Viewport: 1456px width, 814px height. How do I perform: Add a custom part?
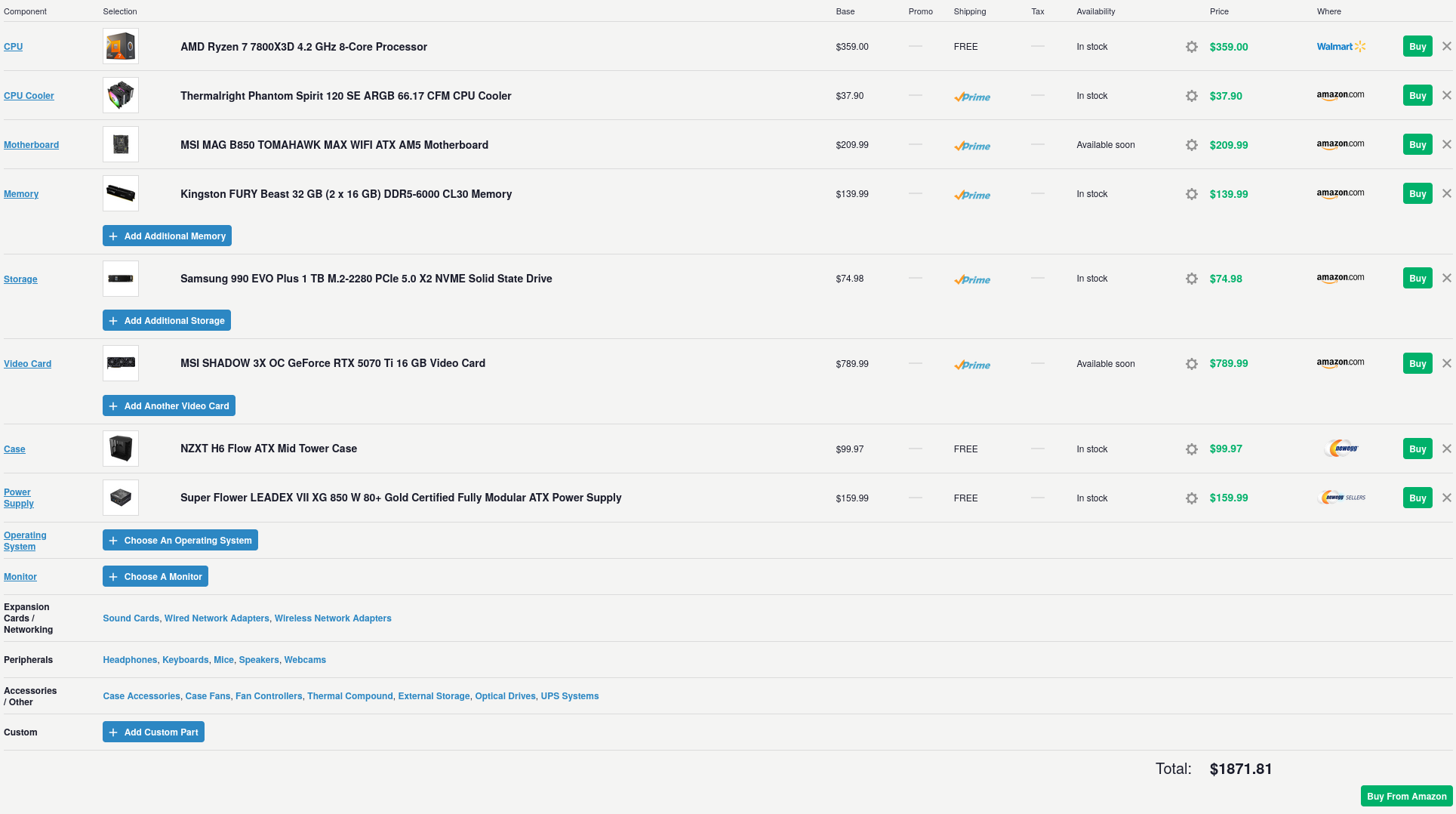(x=153, y=732)
